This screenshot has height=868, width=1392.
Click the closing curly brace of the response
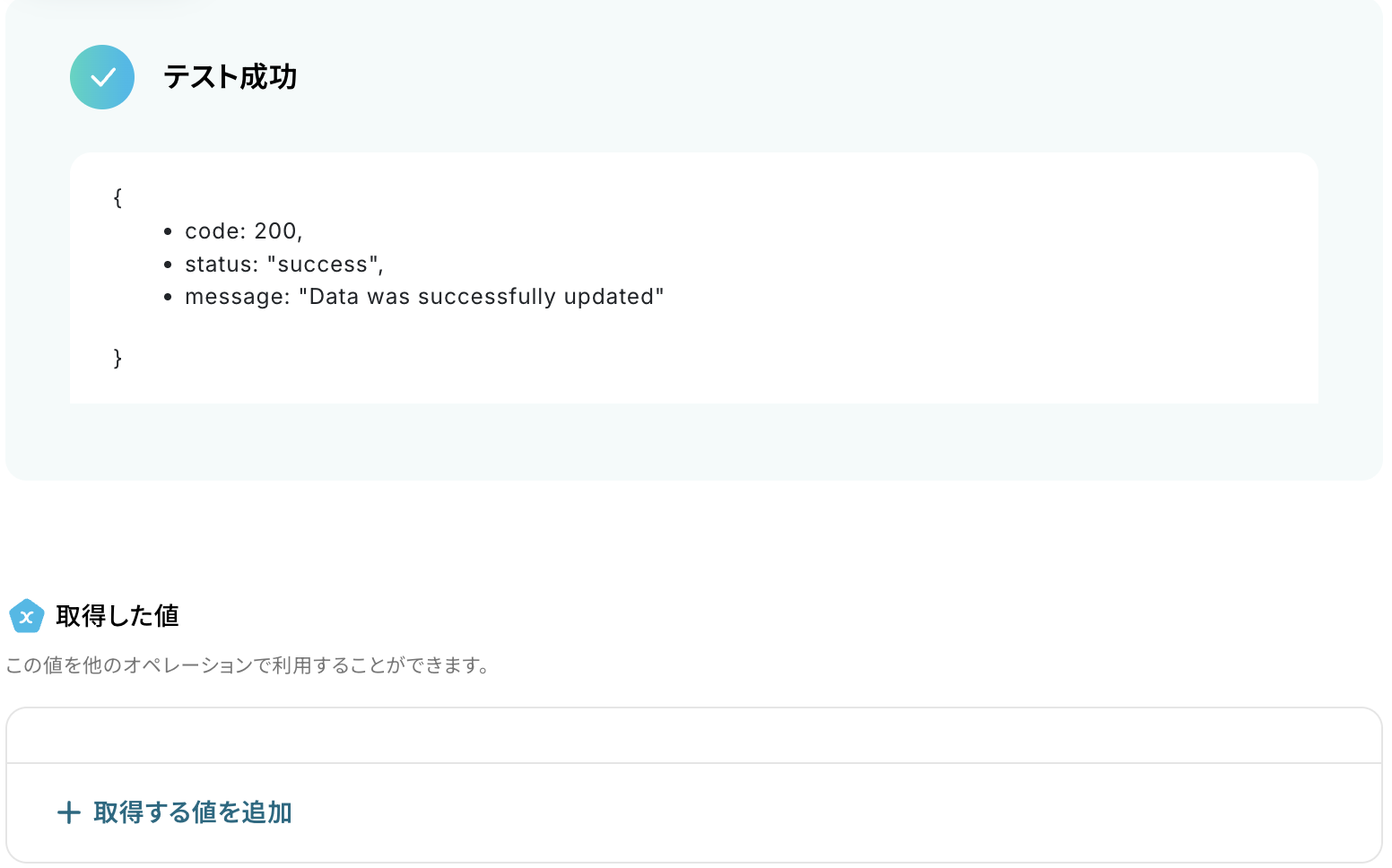pyautogui.click(x=117, y=358)
